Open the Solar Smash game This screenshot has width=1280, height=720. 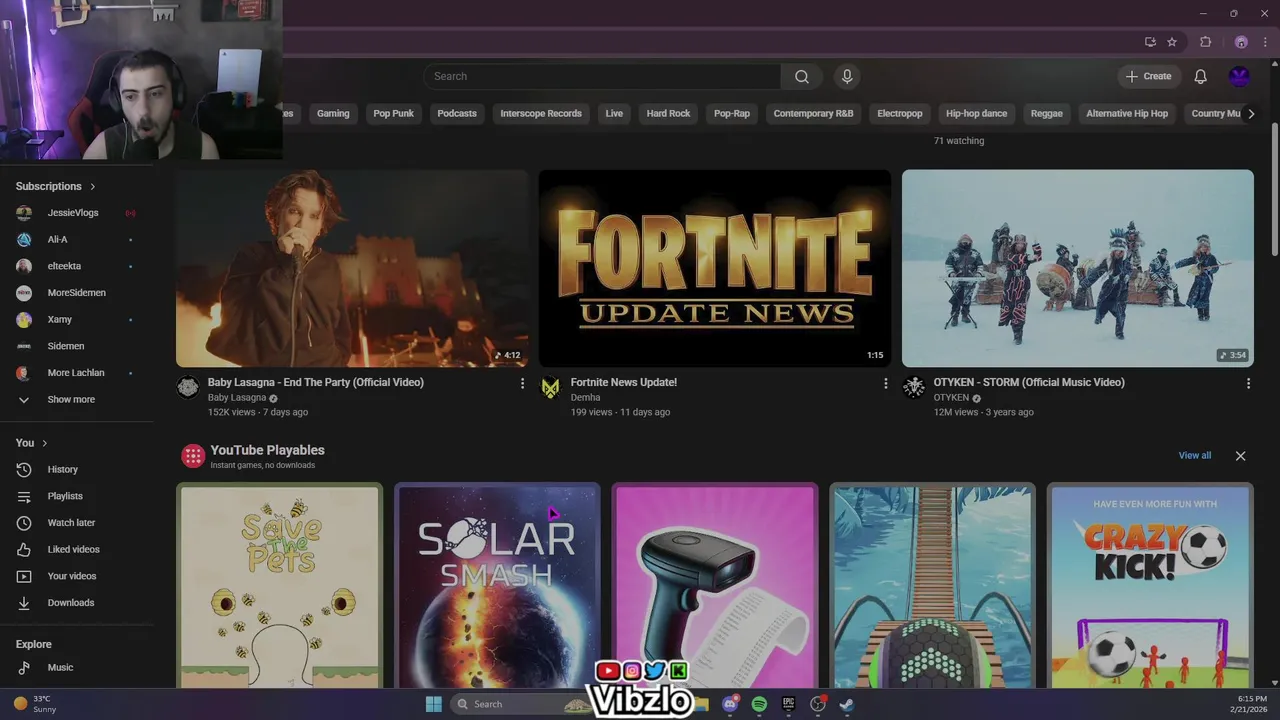point(497,586)
